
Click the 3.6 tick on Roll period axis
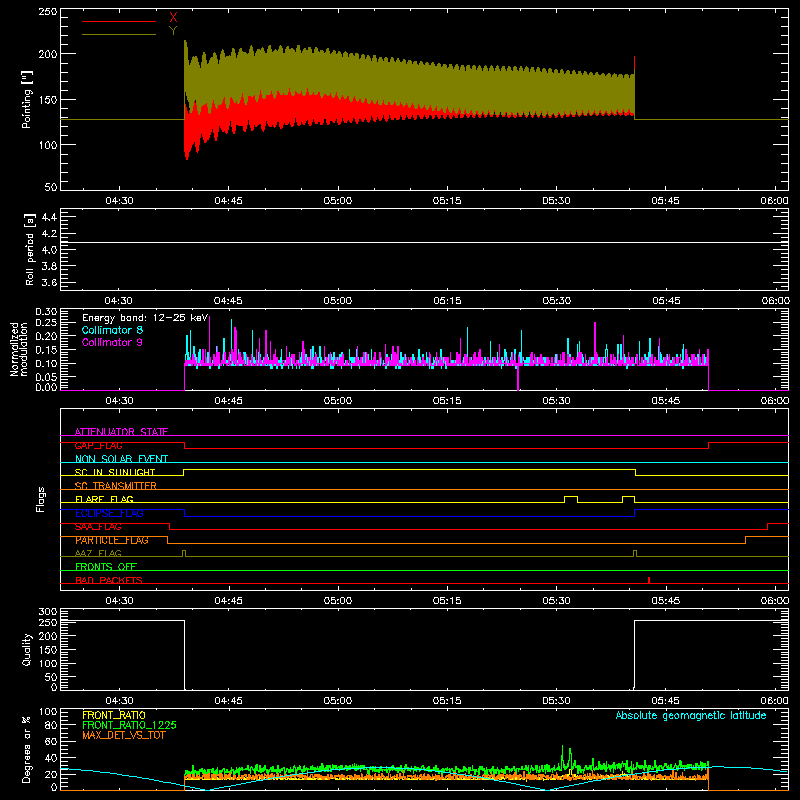point(49,282)
